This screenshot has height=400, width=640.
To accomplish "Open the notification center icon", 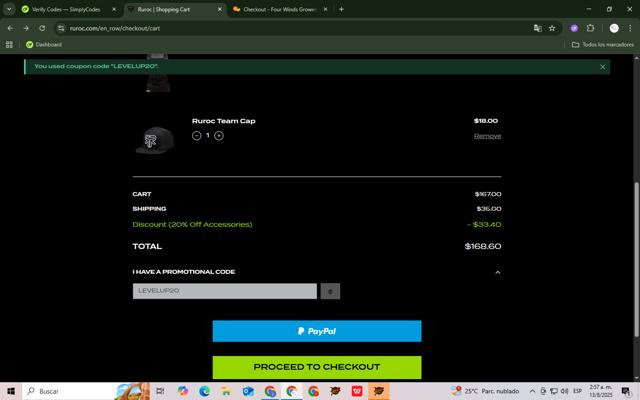I will (x=626, y=391).
